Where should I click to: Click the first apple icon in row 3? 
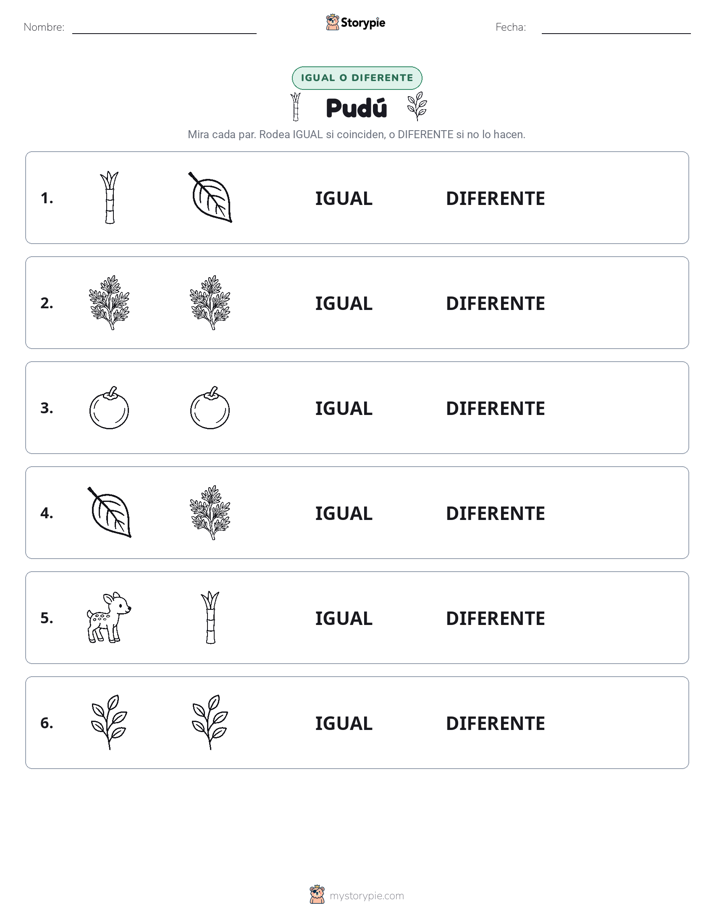click(109, 408)
